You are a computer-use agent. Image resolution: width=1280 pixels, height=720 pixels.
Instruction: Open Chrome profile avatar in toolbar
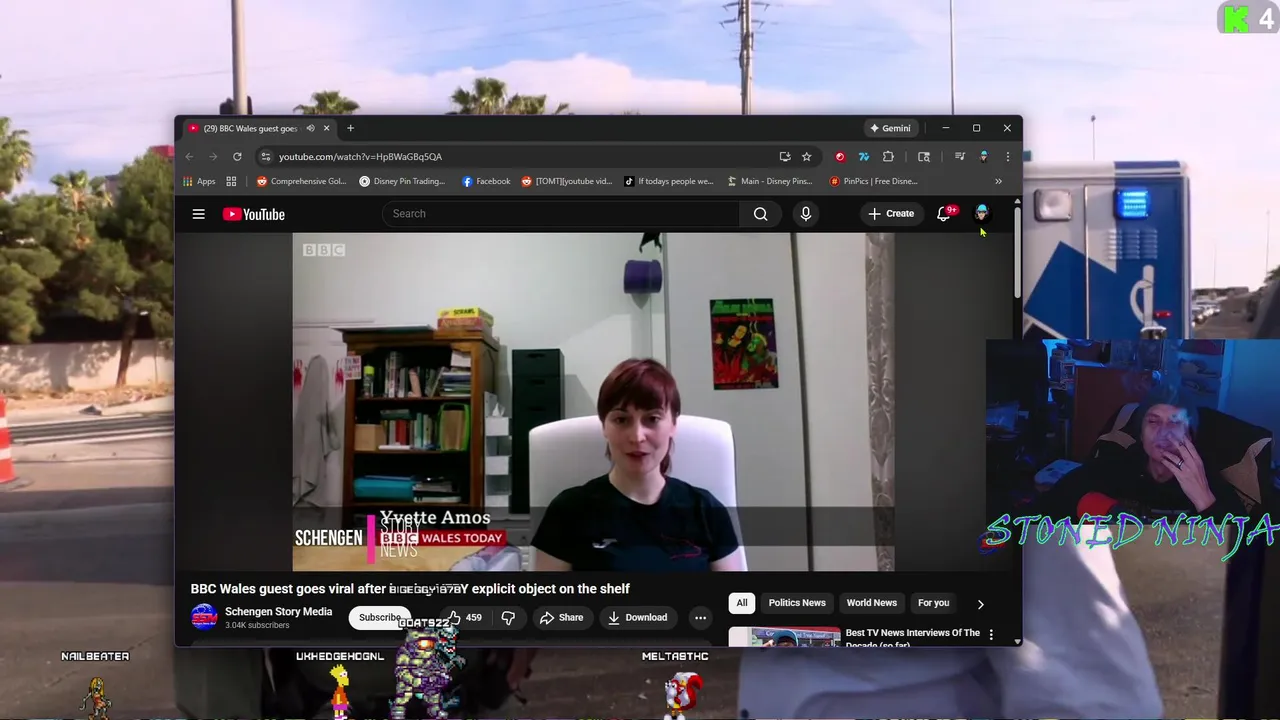[x=984, y=156]
